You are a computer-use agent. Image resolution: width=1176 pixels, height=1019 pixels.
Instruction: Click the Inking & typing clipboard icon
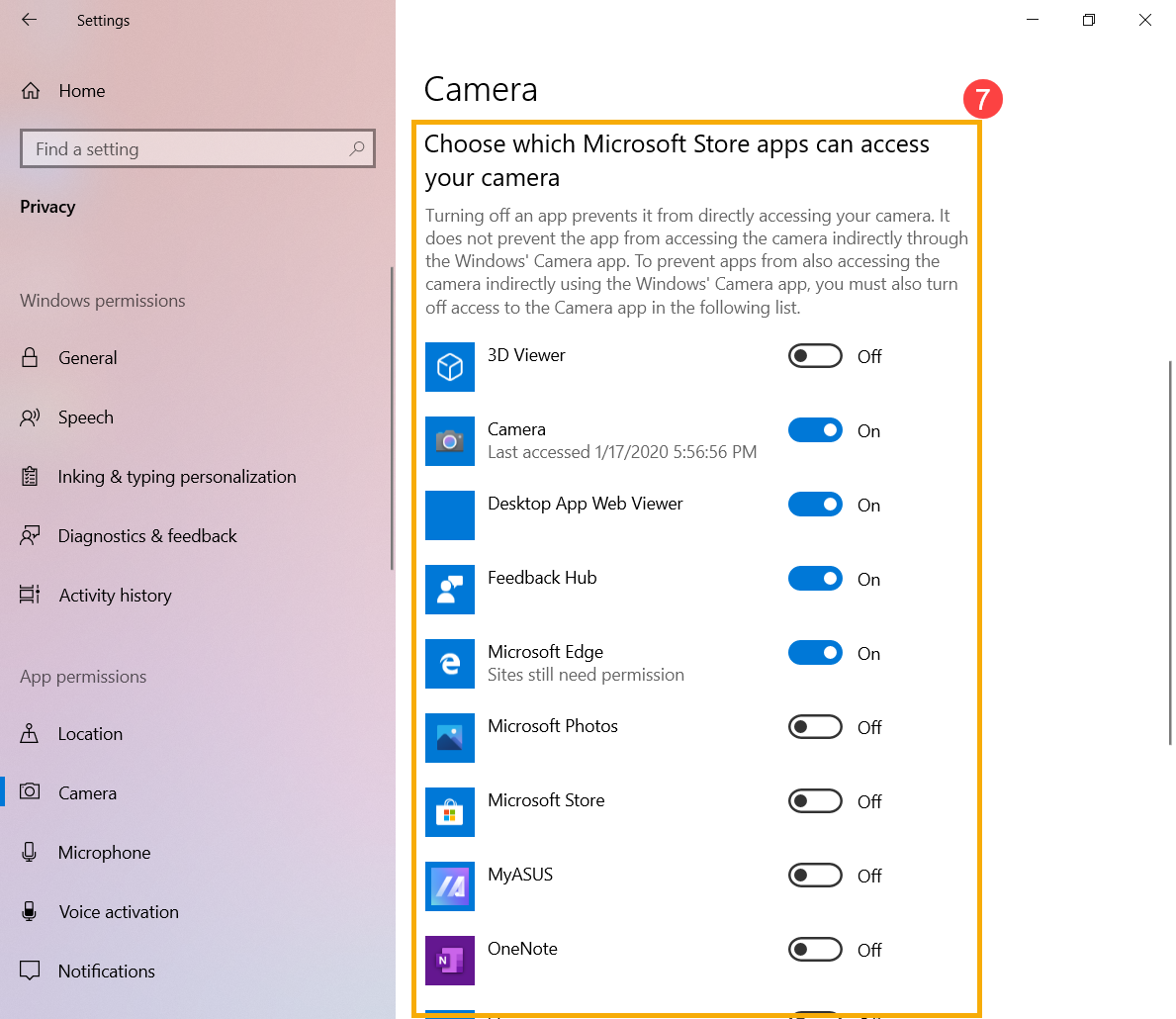30,477
